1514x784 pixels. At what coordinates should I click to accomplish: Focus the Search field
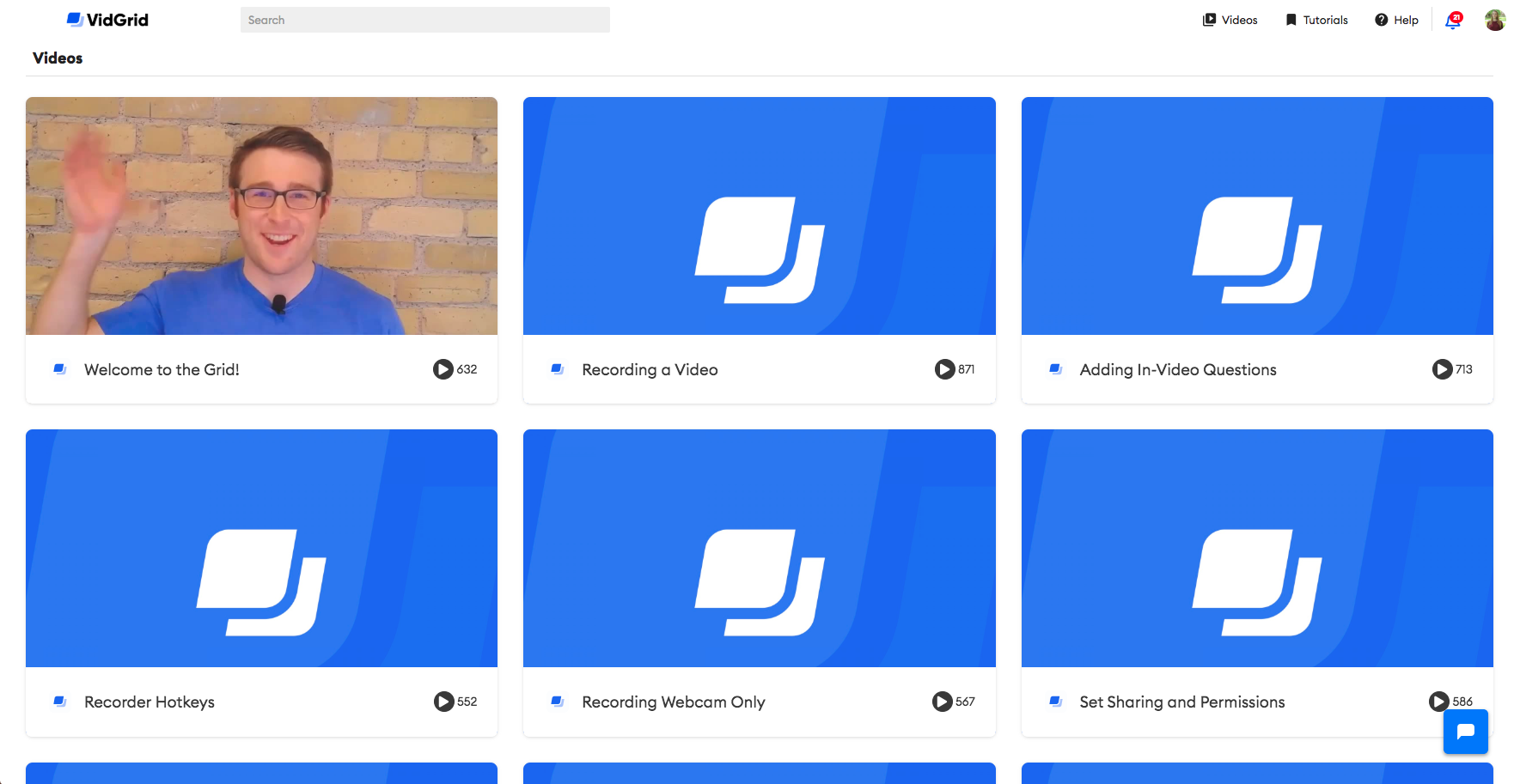coord(425,20)
